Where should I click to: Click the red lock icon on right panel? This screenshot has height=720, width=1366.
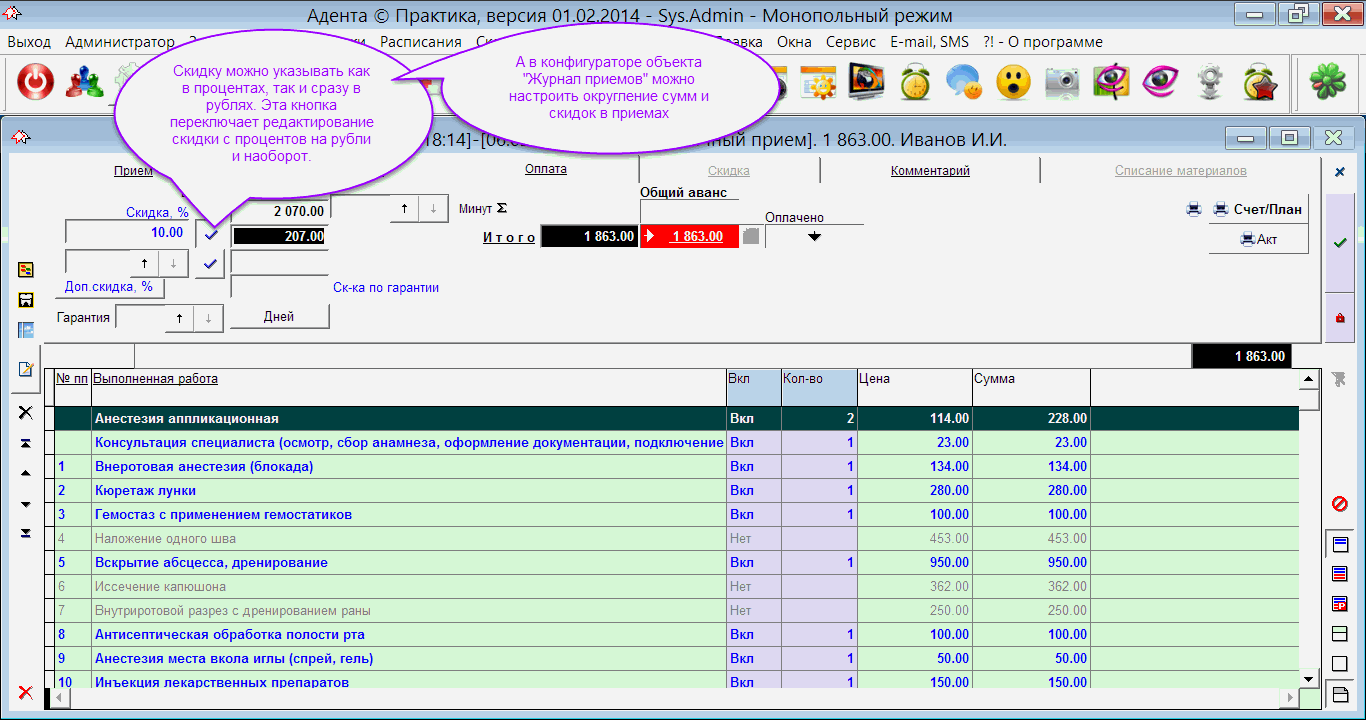tap(1340, 318)
